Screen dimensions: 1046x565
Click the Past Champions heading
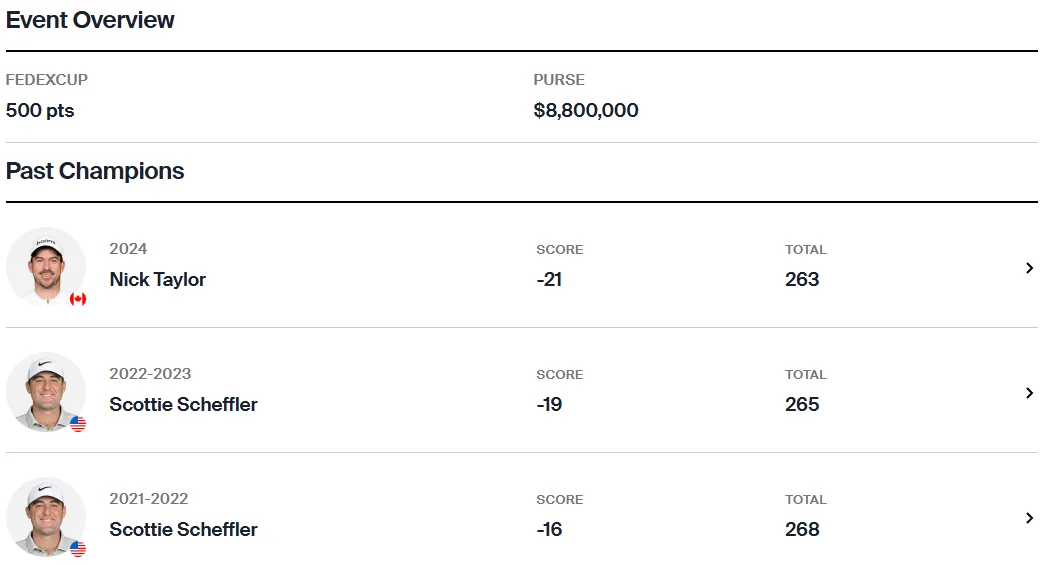point(95,171)
